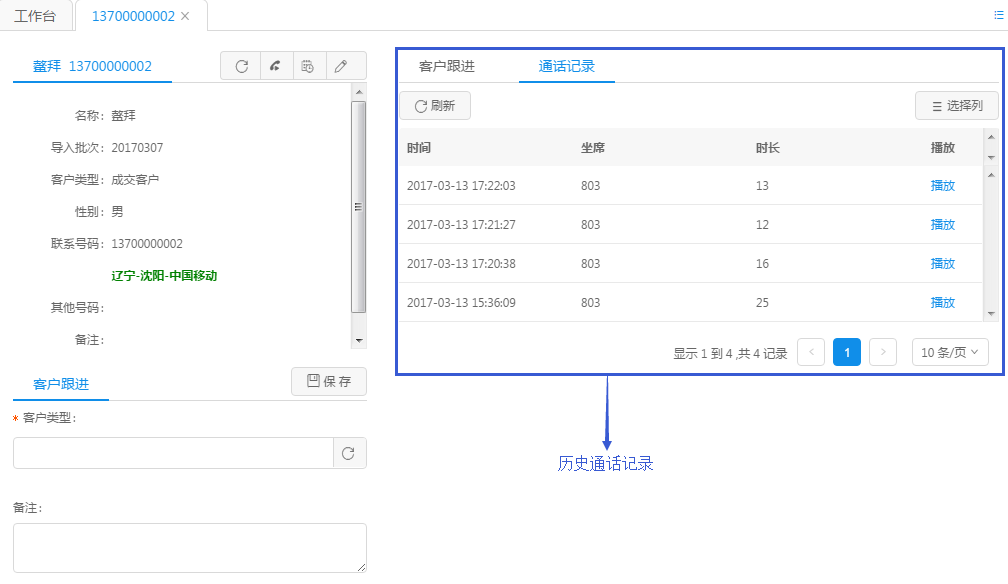Open the top-right list menu icon
This screenshot has height=584, width=1008.
pyautogui.click(x=997, y=16)
